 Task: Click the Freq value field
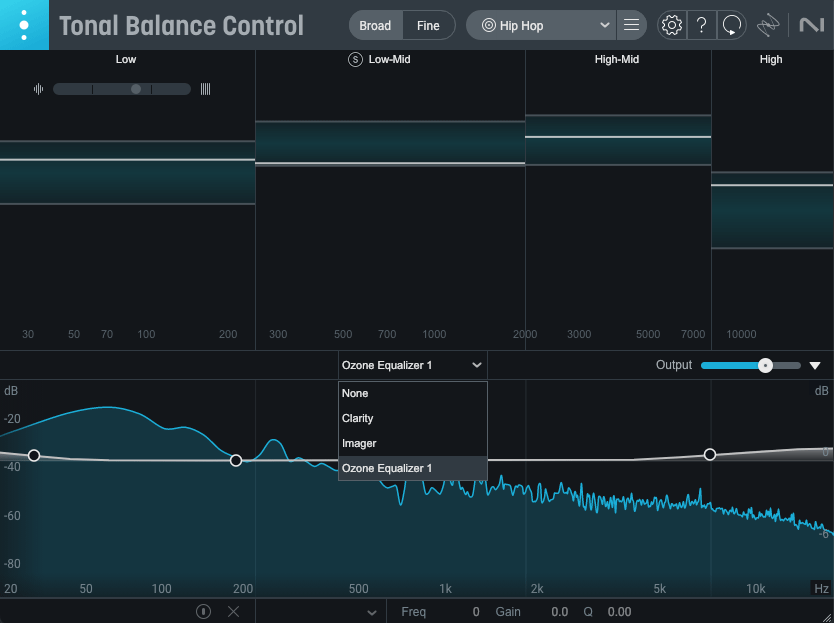pos(476,612)
